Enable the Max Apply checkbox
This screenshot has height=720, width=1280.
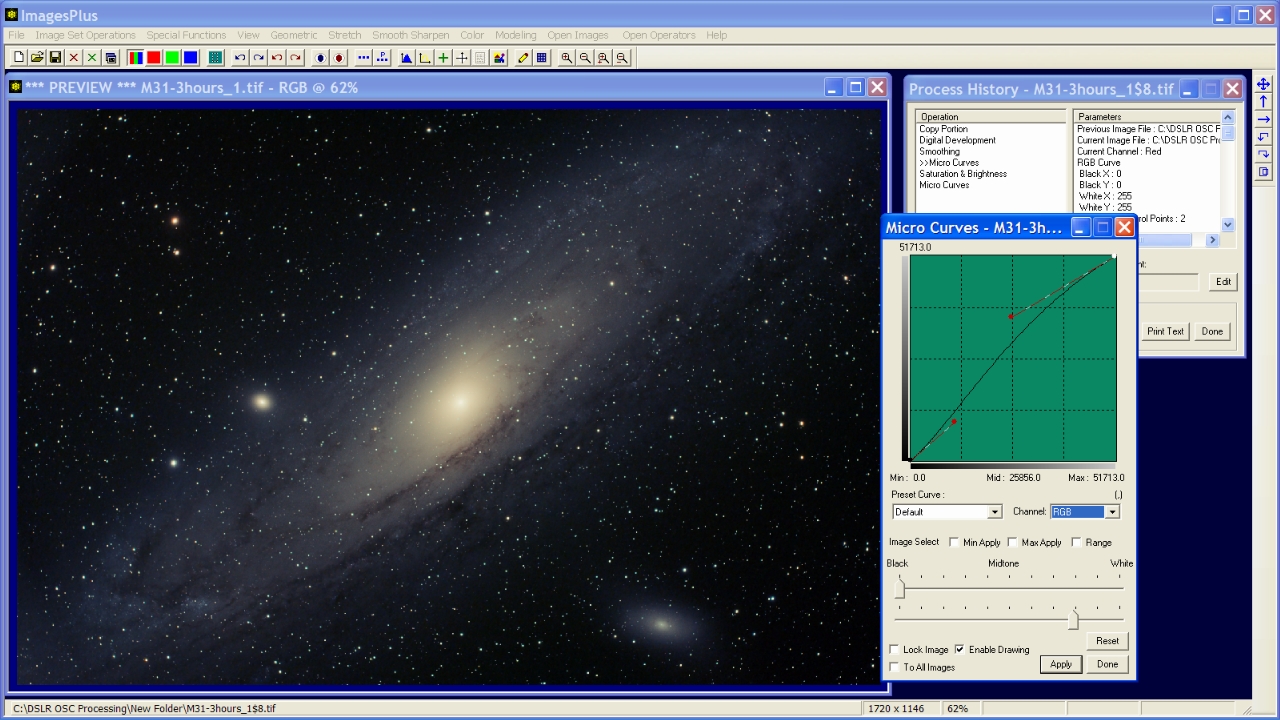pyautogui.click(x=1013, y=542)
